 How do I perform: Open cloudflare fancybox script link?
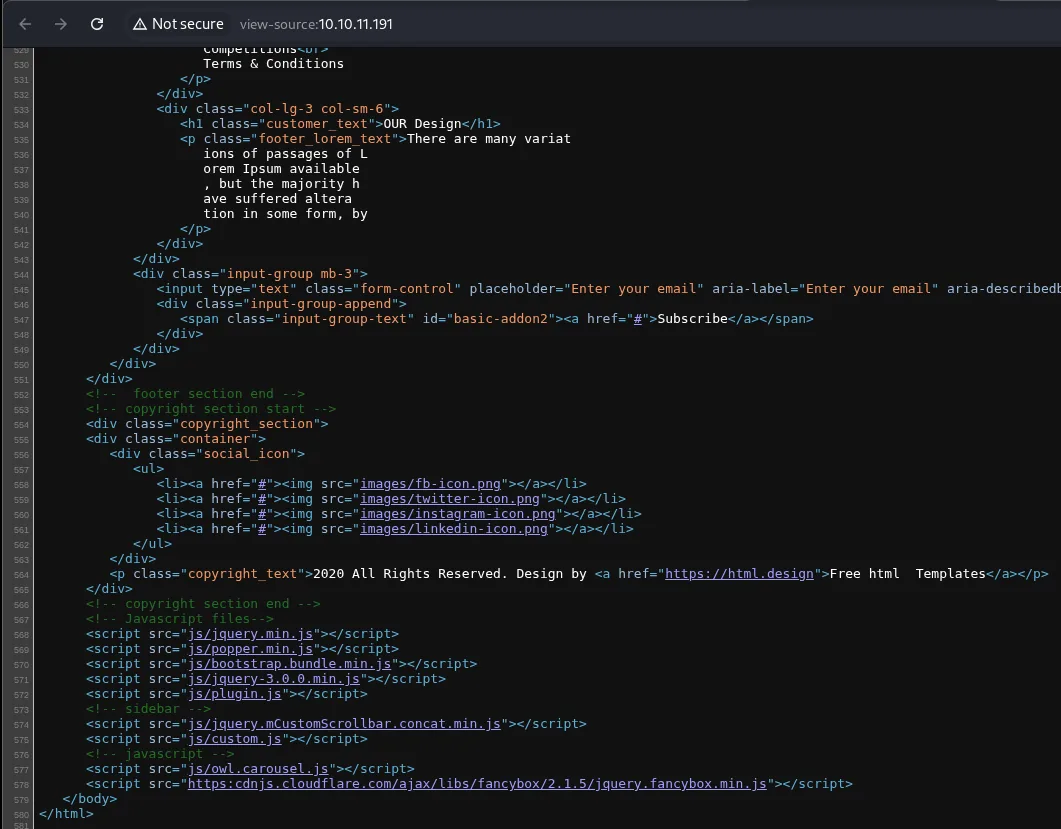point(477,784)
